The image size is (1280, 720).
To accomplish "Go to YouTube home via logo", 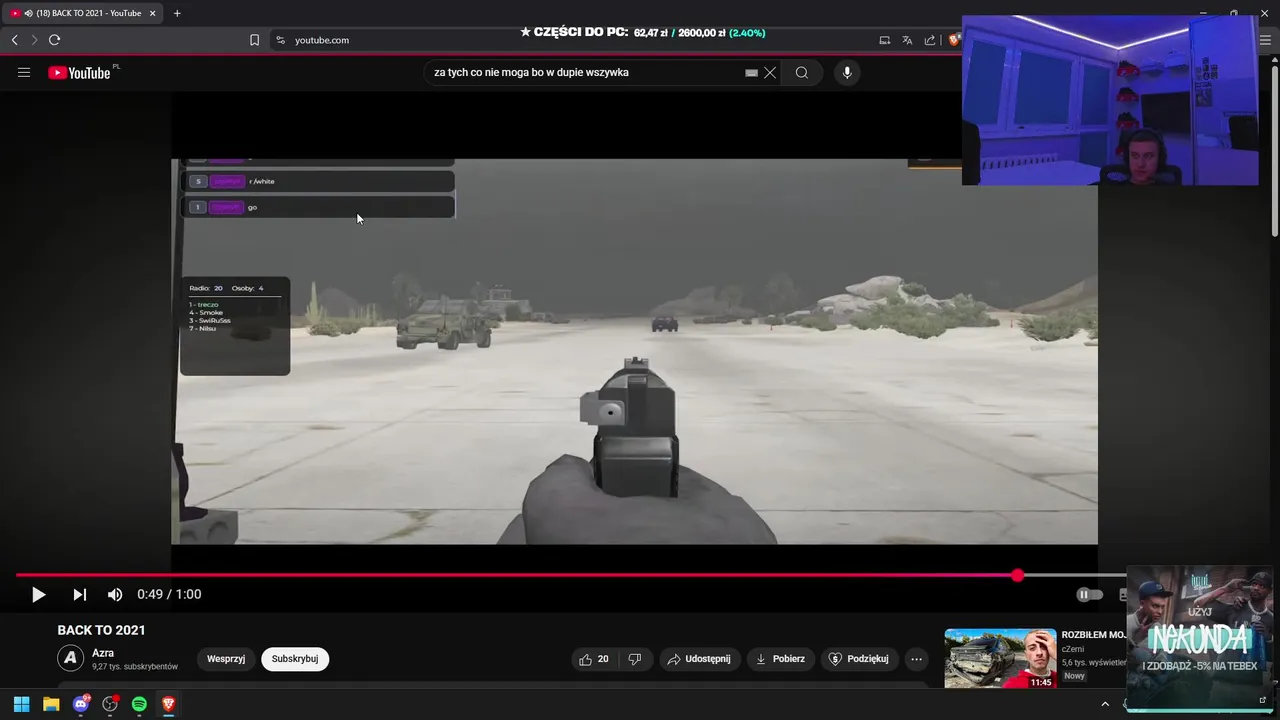I will click(x=80, y=72).
